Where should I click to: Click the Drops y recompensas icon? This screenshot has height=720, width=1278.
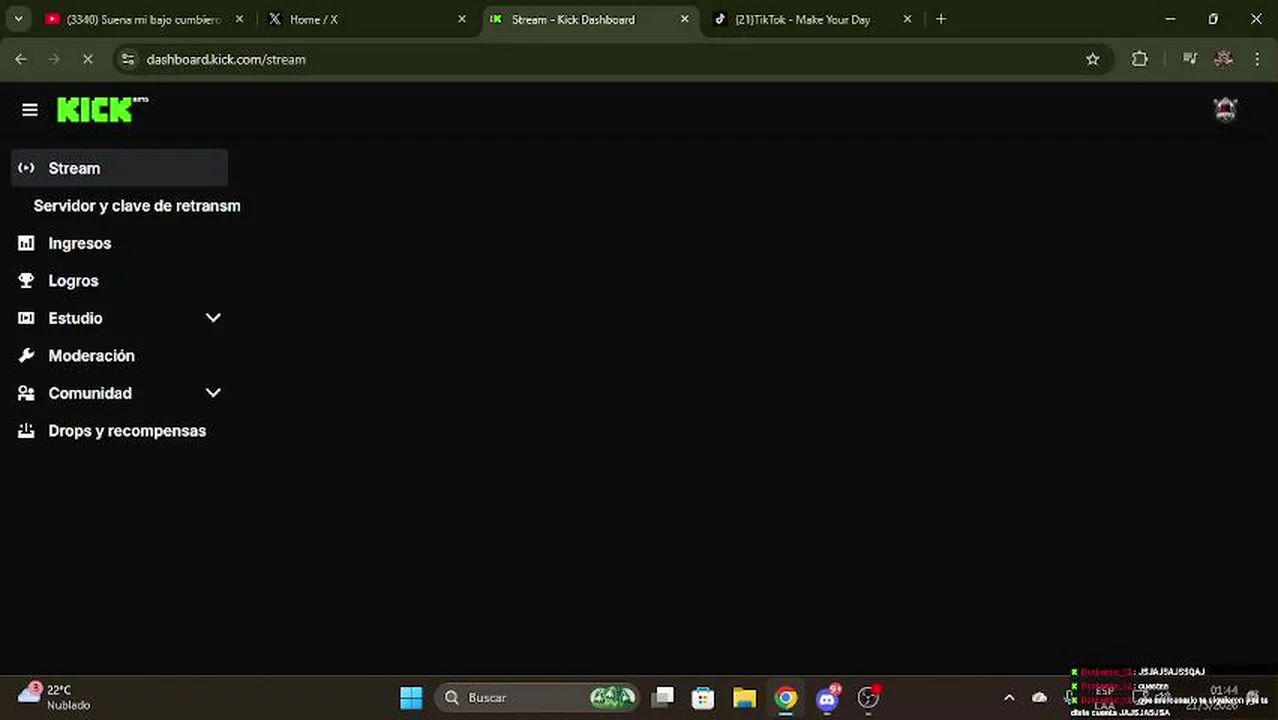[26, 431]
